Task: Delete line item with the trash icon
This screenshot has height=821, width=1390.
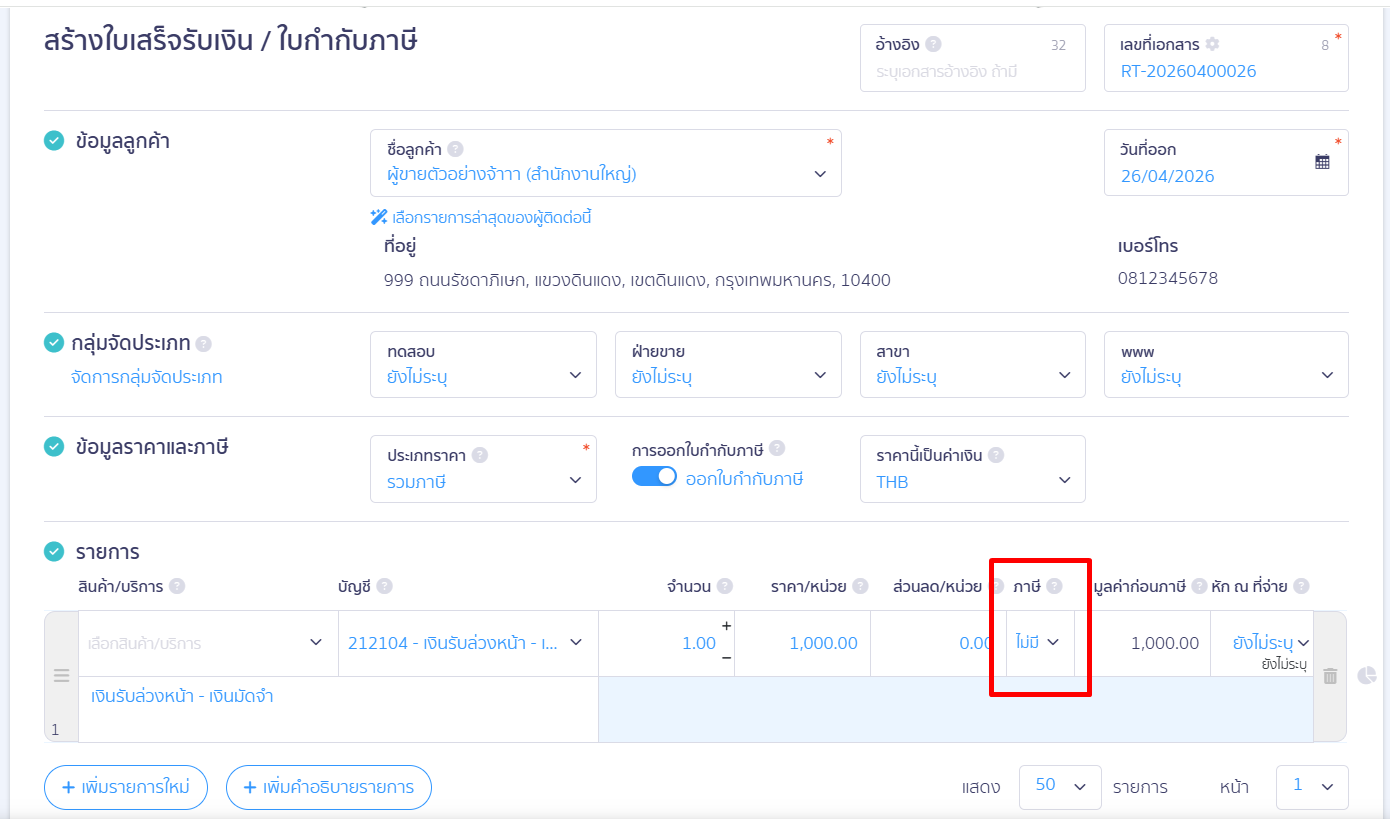Action: click(1330, 676)
